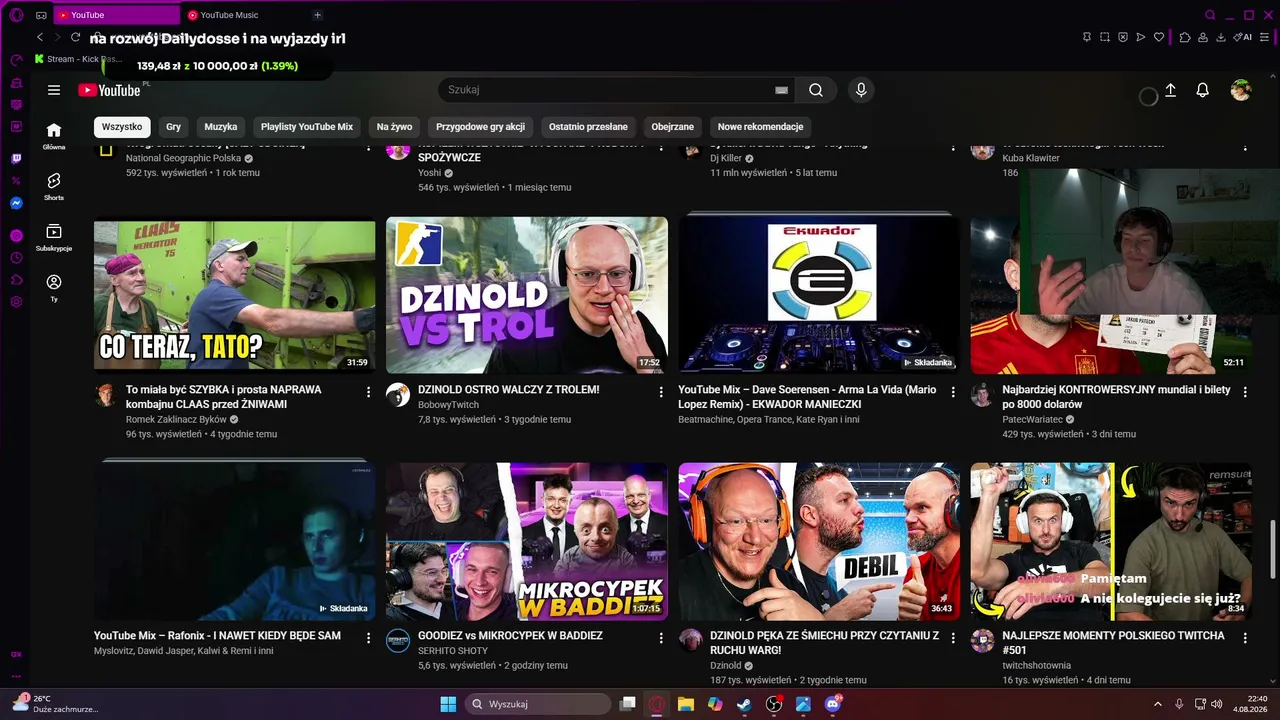The image size is (1280, 720).
Task: Open options for the CLAAS kombajn repair video
Action: (x=369, y=392)
